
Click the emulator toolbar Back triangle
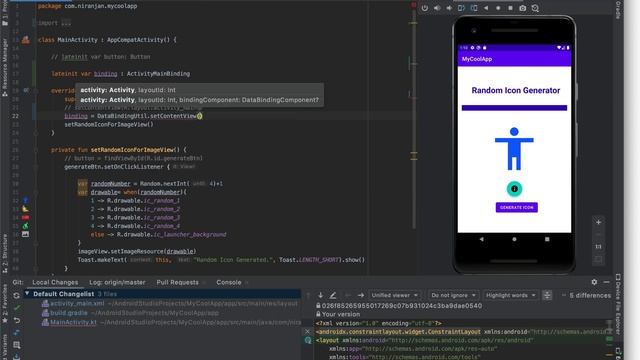tap(486, 8)
